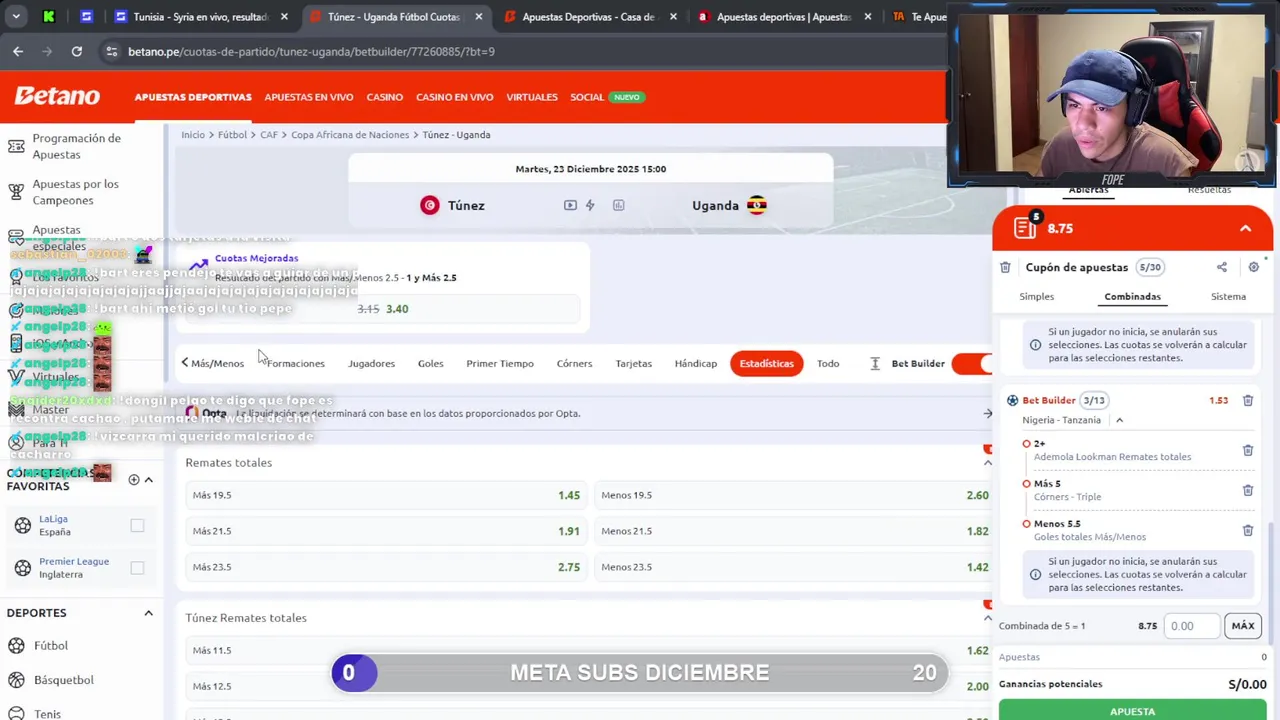Collapse the Túnez Remates totales market
The width and height of the screenshot is (1280, 720).
pos(988,618)
